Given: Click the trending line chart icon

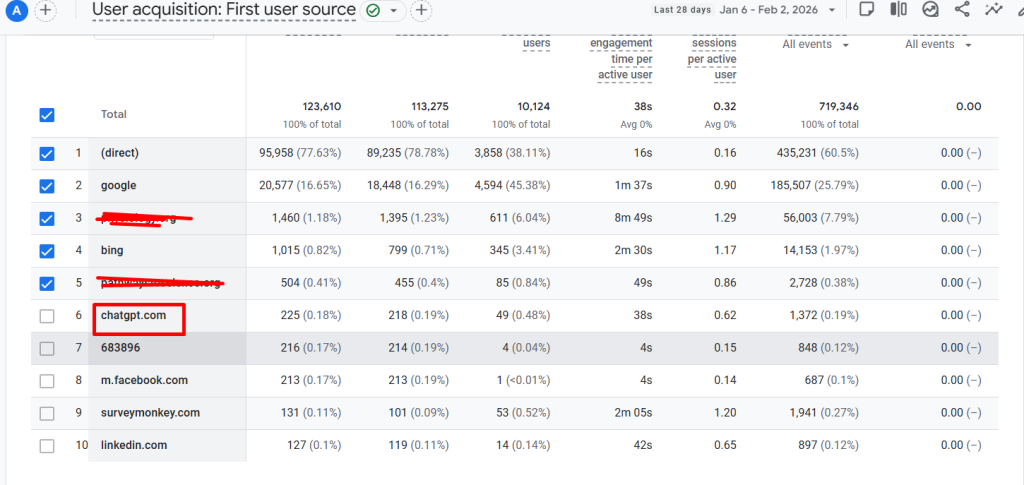Looking at the screenshot, I should 993,10.
